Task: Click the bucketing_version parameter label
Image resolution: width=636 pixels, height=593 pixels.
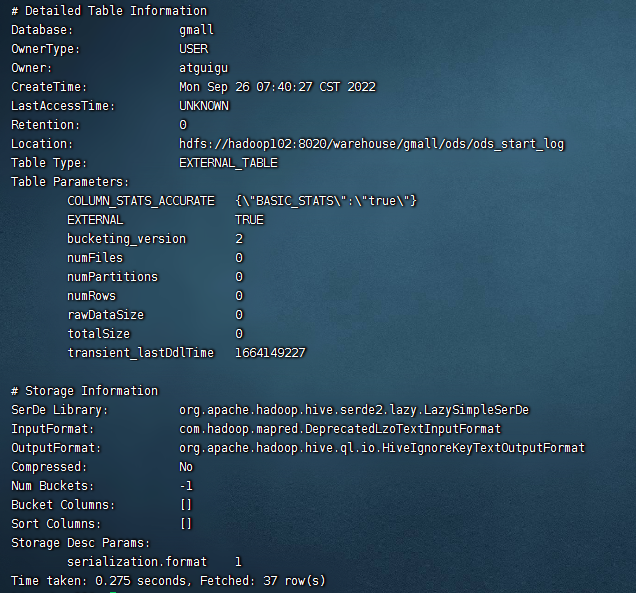Action: click(126, 239)
